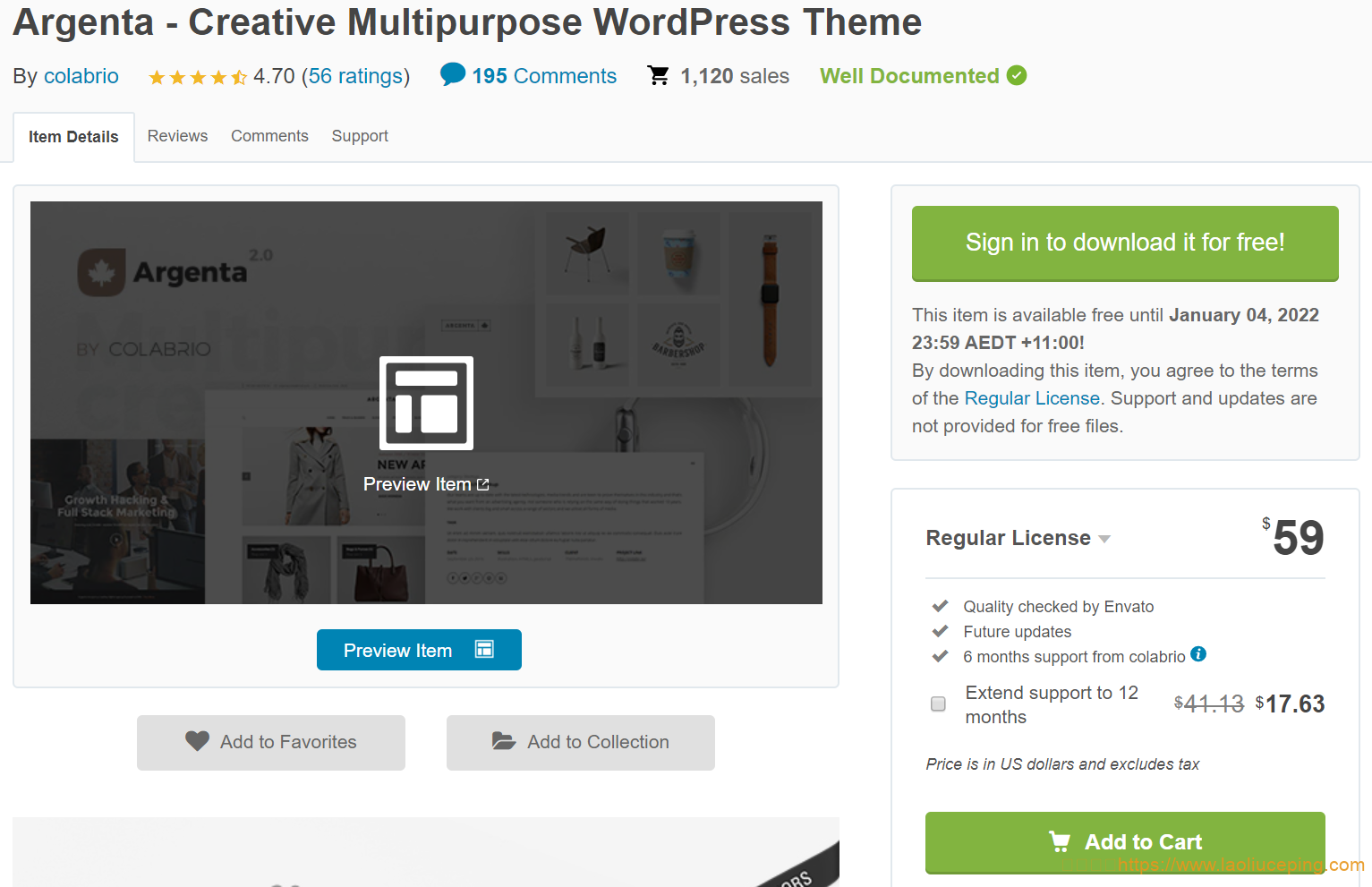1372x887 pixels.
Task: Open the 195 Comments link
Action: click(x=544, y=76)
